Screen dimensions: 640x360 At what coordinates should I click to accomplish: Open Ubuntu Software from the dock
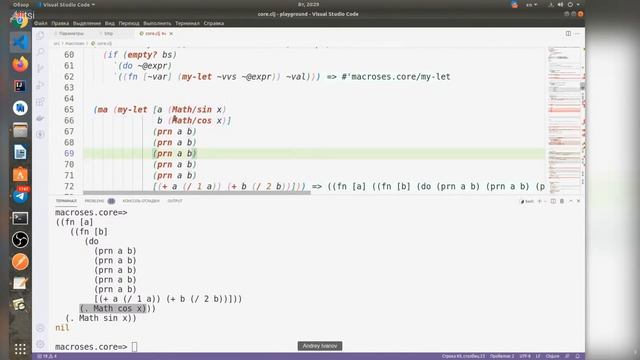click(20, 174)
